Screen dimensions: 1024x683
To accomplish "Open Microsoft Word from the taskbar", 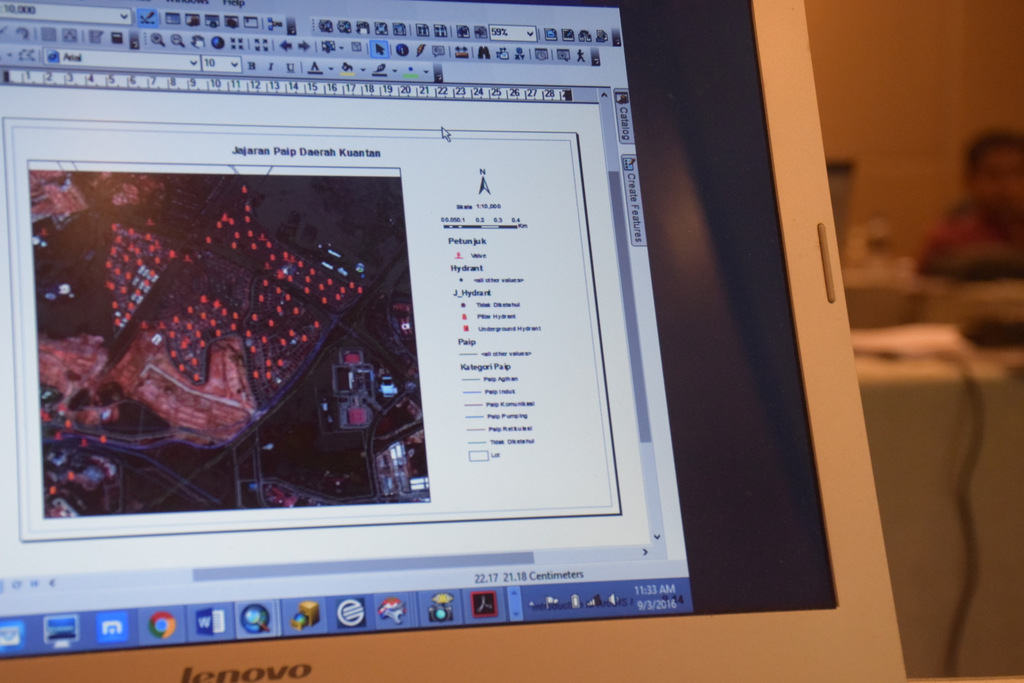I will (x=209, y=622).
